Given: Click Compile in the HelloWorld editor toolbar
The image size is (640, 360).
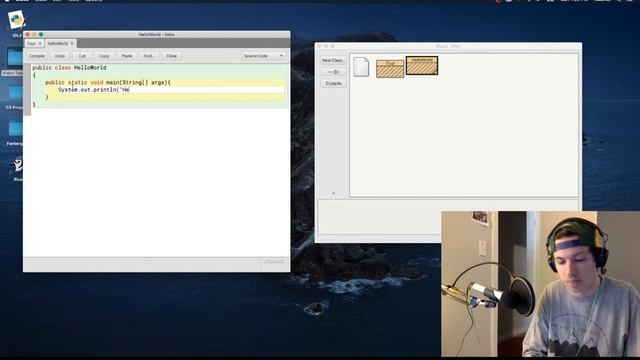Looking at the screenshot, I should pyautogui.click(x=37, y=56).
